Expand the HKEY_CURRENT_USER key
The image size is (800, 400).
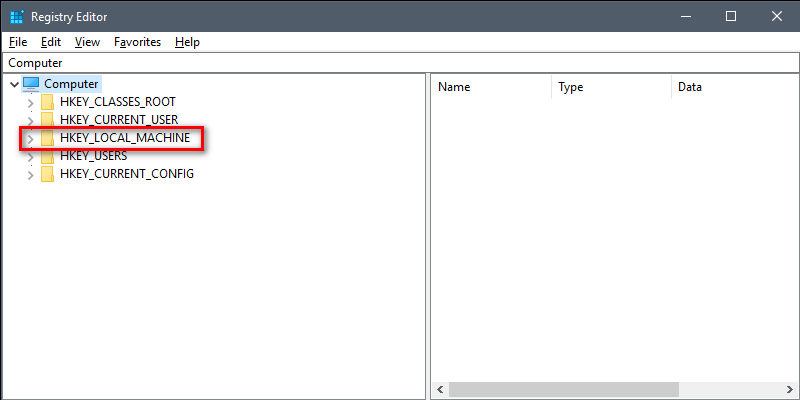click(x=31, y=121)
